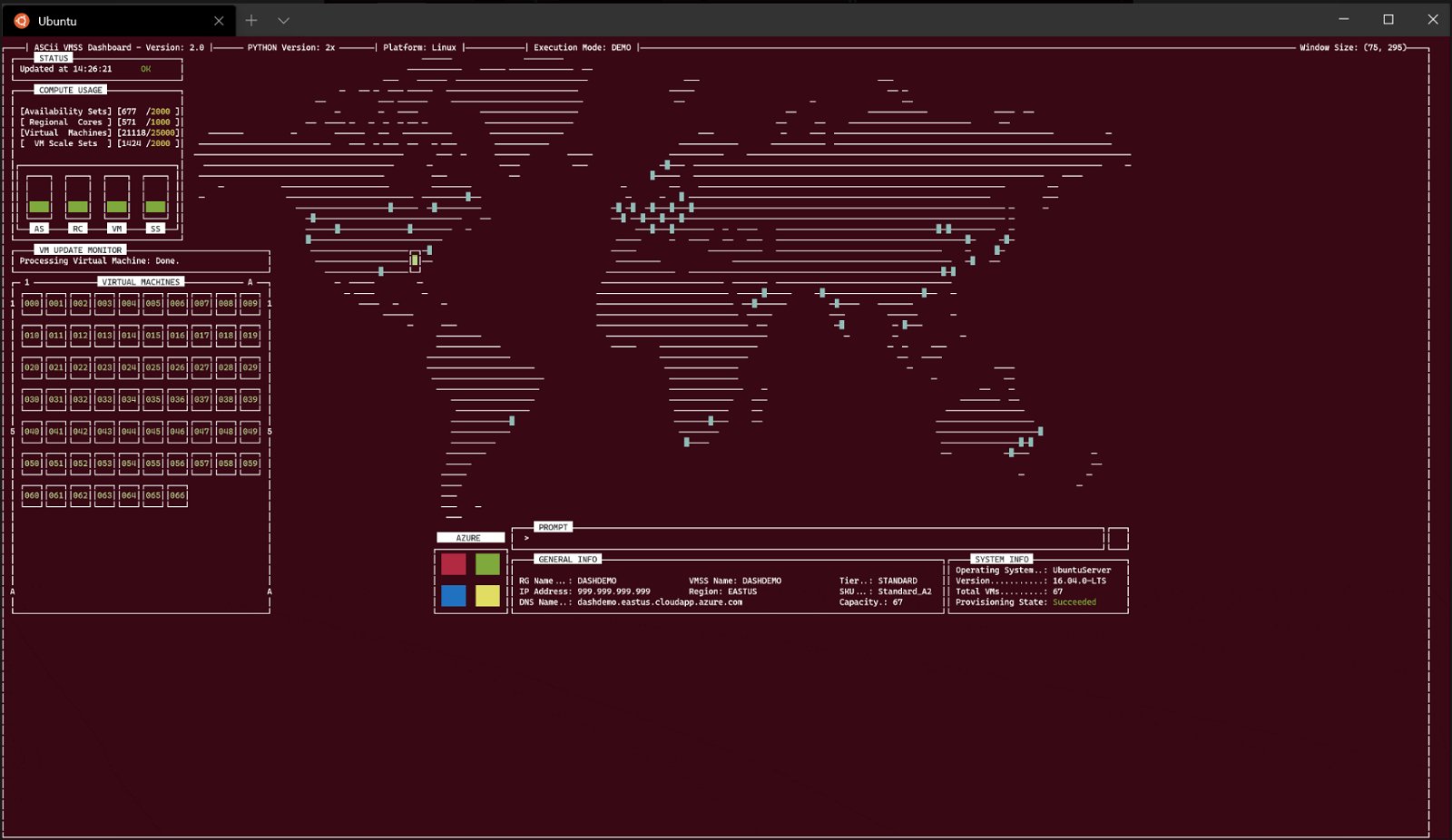This screenshot has height=840, width=1452.
Task: Click the highlighted yellow marker on the map
Action: (414, 260)
